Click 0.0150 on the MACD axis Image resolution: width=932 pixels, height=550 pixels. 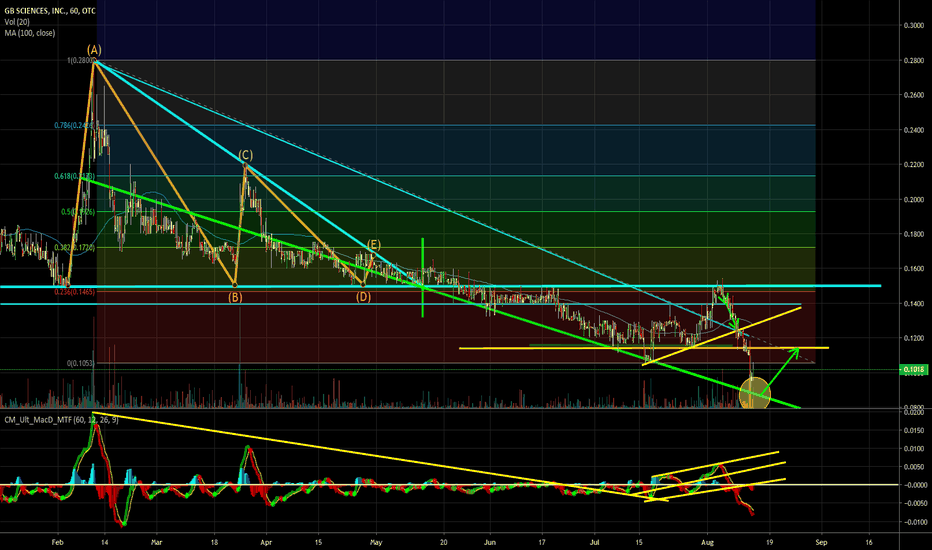pyautogui.click(x=915, y=430)
